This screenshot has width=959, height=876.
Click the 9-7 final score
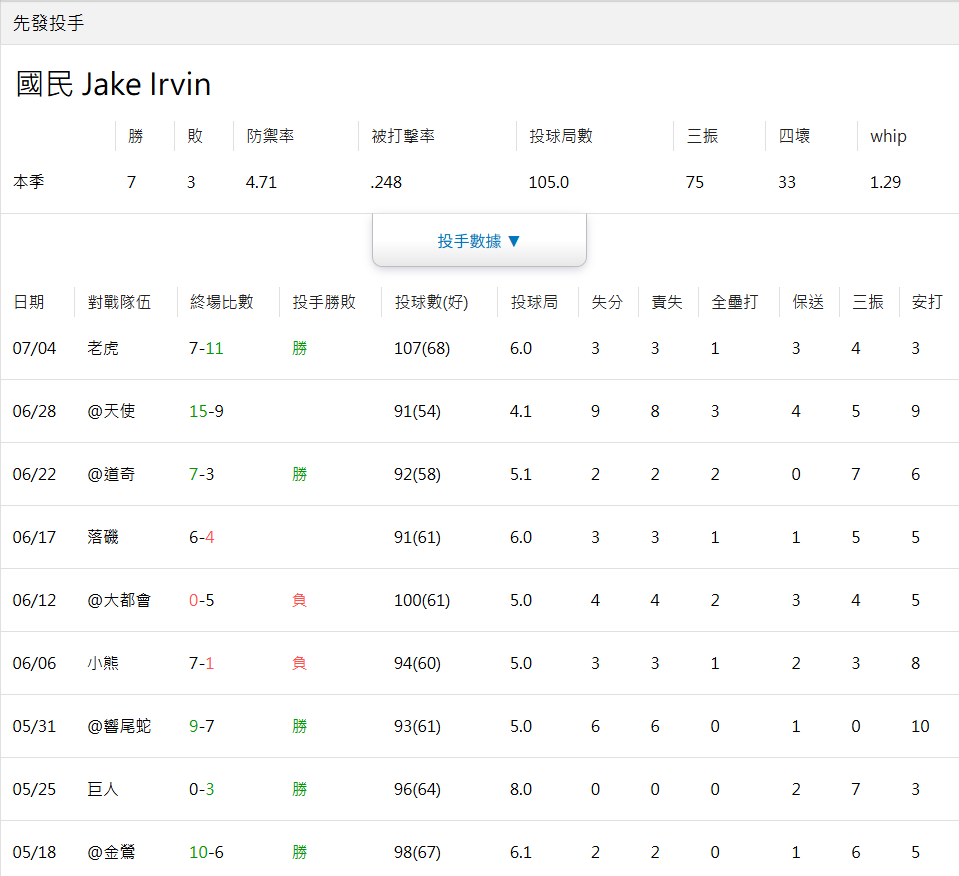coord(202,727)
